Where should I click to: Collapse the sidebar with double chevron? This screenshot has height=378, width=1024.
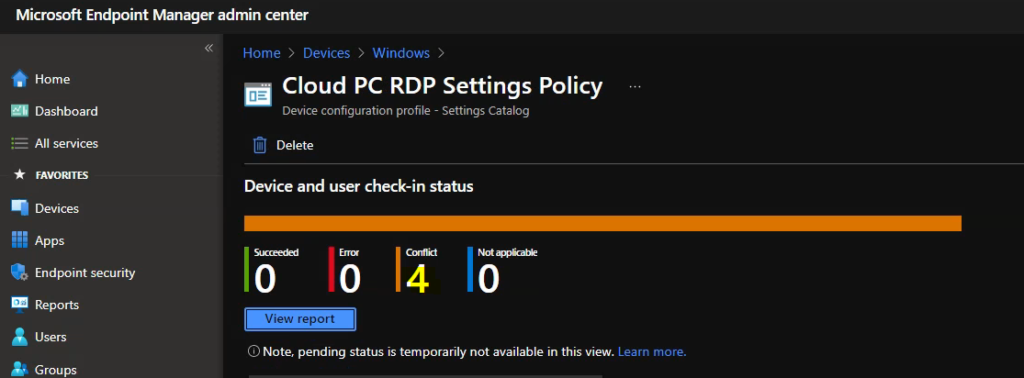coord(209,48)
